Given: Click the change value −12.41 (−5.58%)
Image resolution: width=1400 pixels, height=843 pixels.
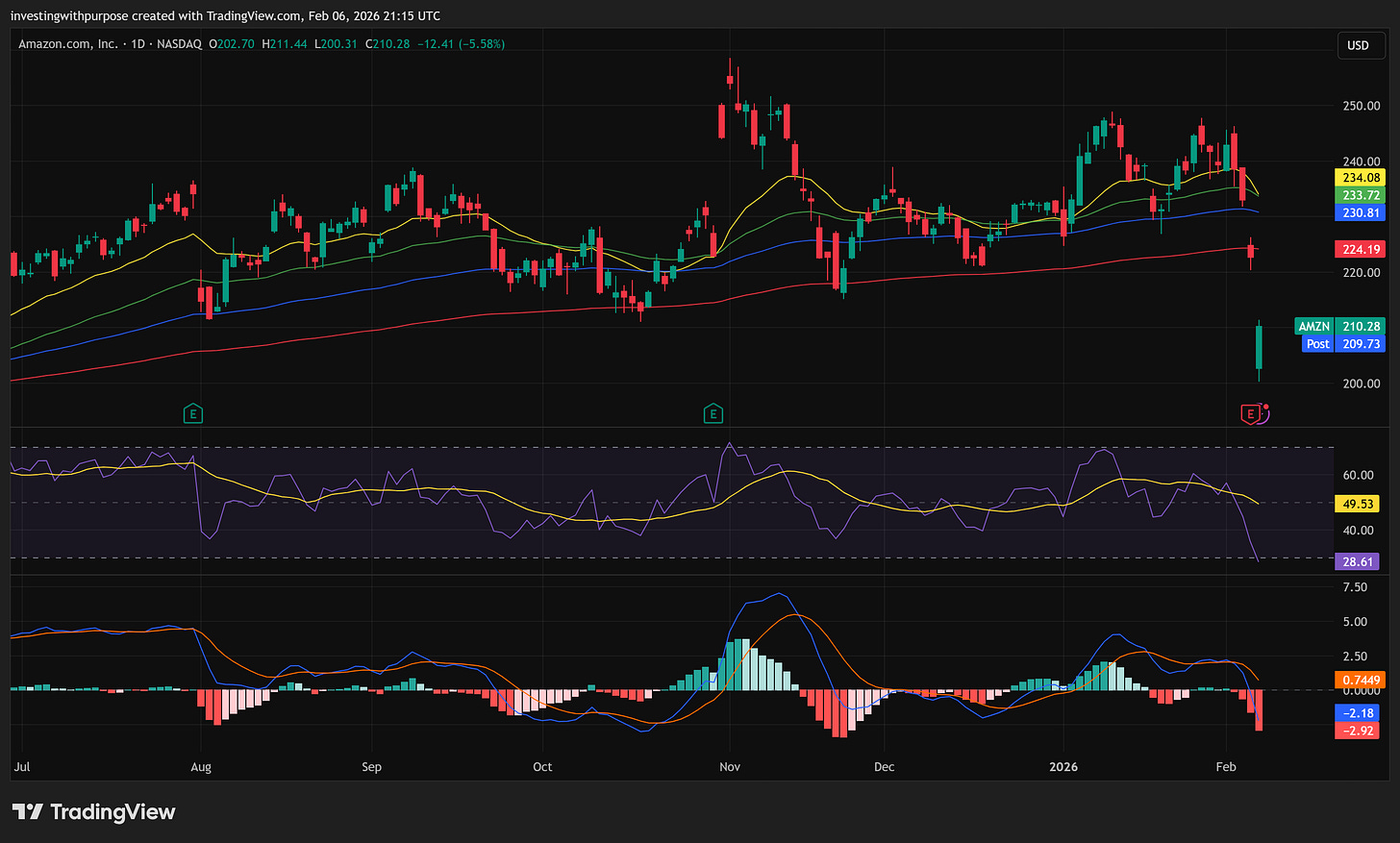Looking at the screenshot, I should click(461, 44).
